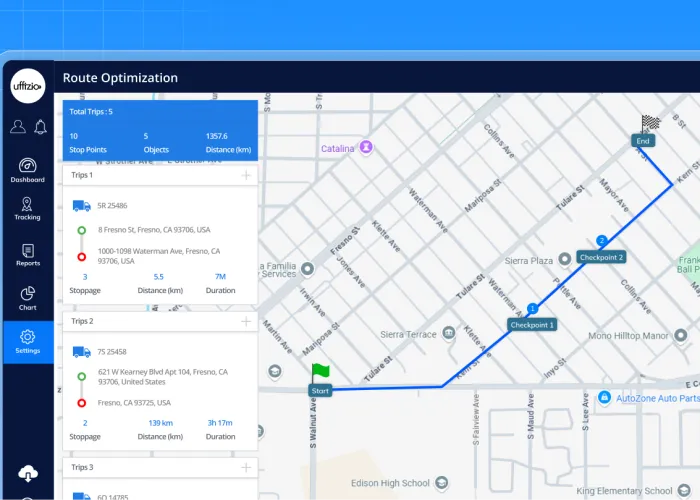Click the Catalina place marker

point(367,148)
